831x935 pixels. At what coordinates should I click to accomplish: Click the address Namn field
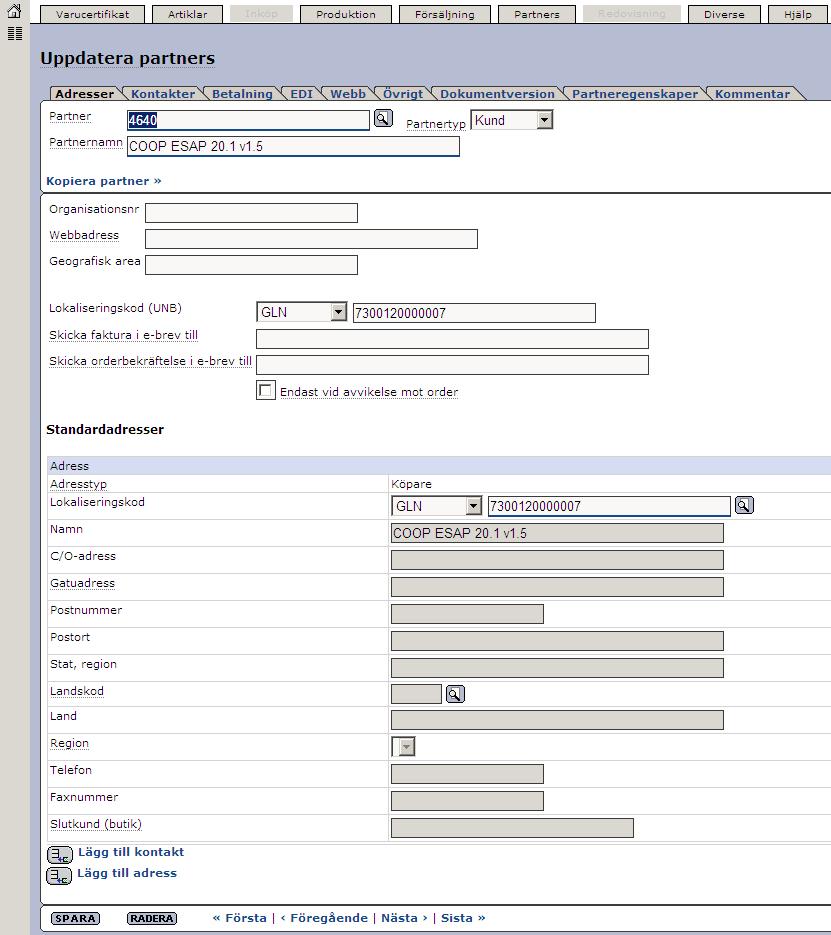[x=557, y=533]
